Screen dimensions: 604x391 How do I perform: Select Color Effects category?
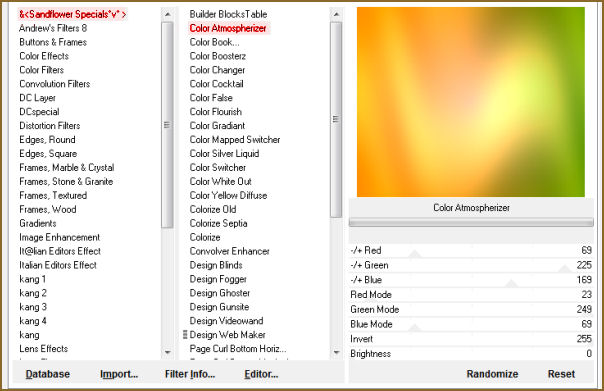[x=44, y=56]
